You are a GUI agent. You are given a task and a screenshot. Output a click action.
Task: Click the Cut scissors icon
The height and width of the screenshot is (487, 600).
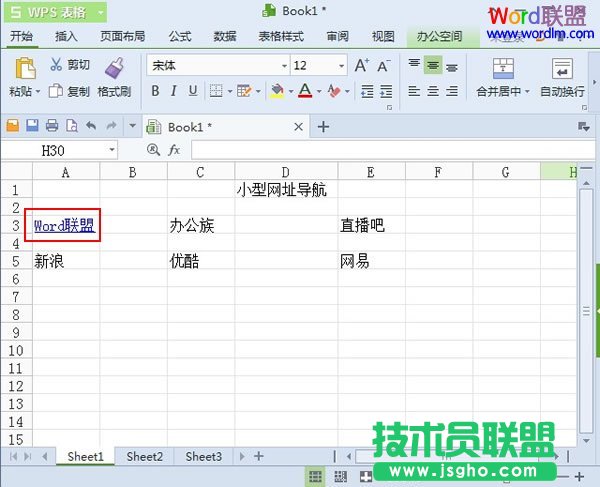coord(56,65)
